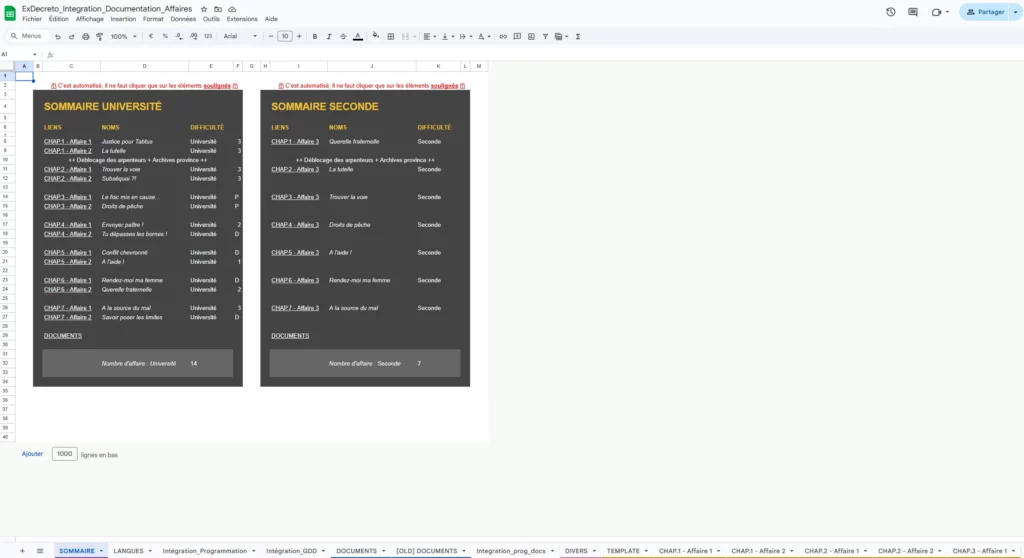Open the Affichage menu
This screenshot has height=558, width=1024.
[89, 19]
